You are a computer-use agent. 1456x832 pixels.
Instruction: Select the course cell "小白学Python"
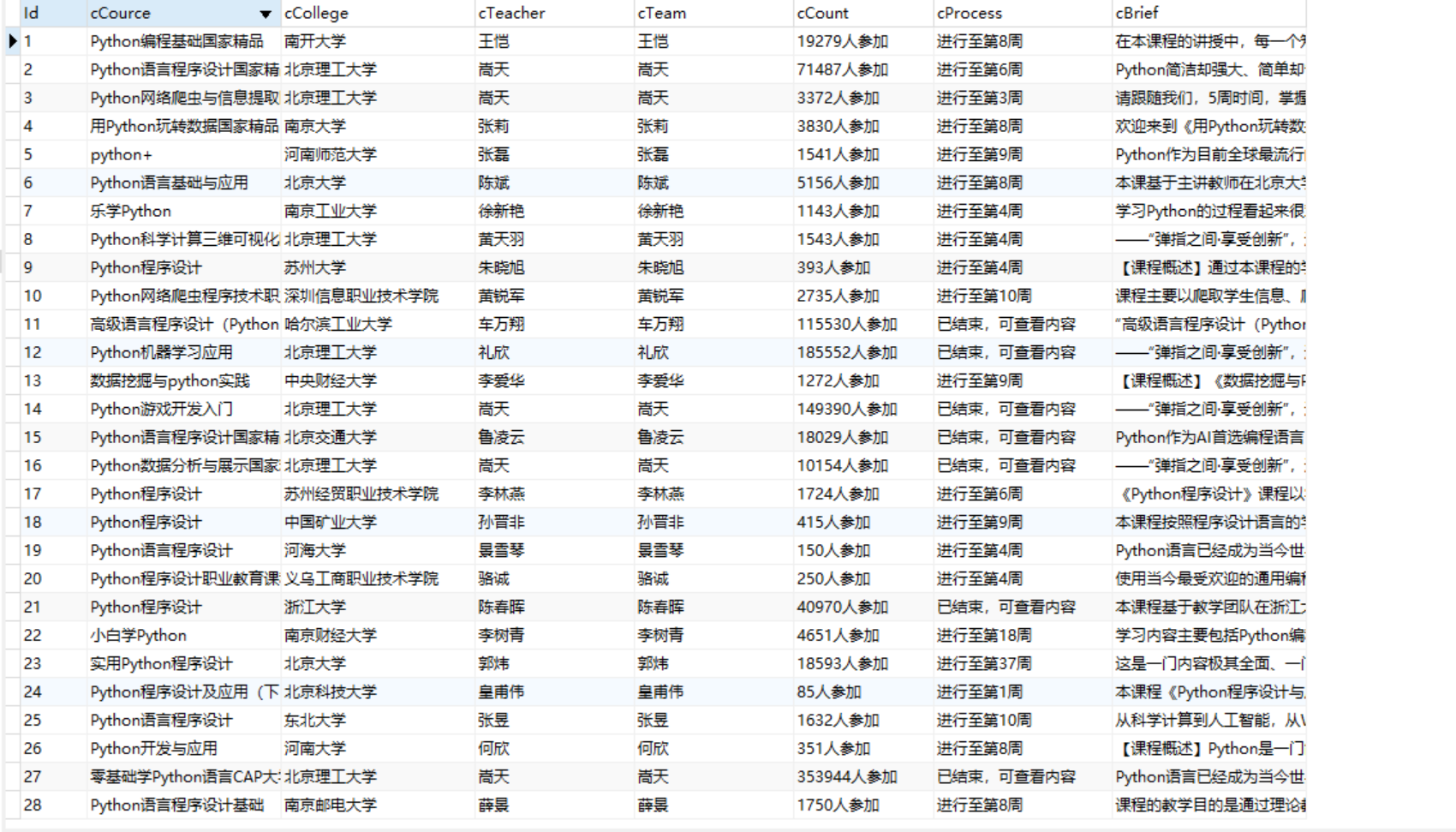point(183,635)
